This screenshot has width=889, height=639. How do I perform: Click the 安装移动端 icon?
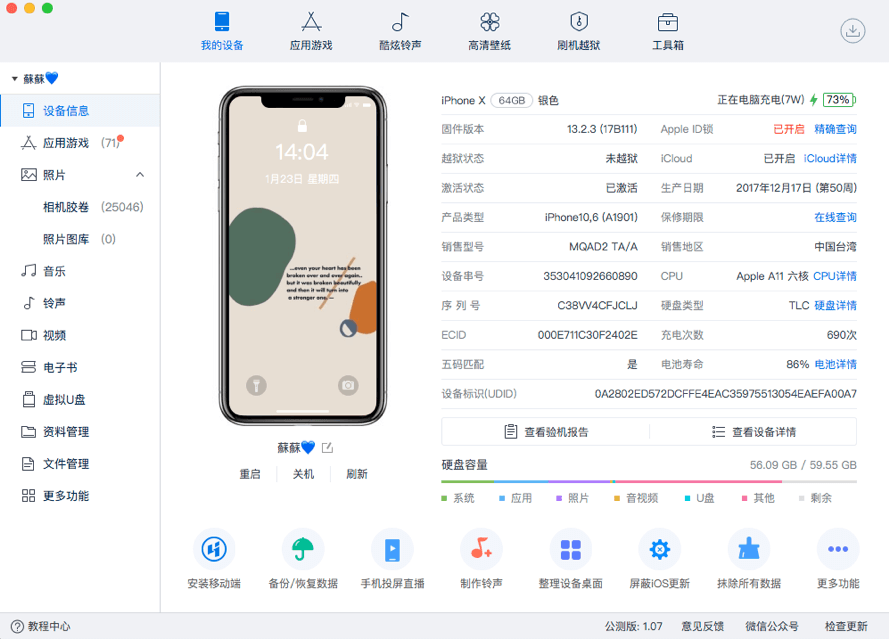click(214, 549)
